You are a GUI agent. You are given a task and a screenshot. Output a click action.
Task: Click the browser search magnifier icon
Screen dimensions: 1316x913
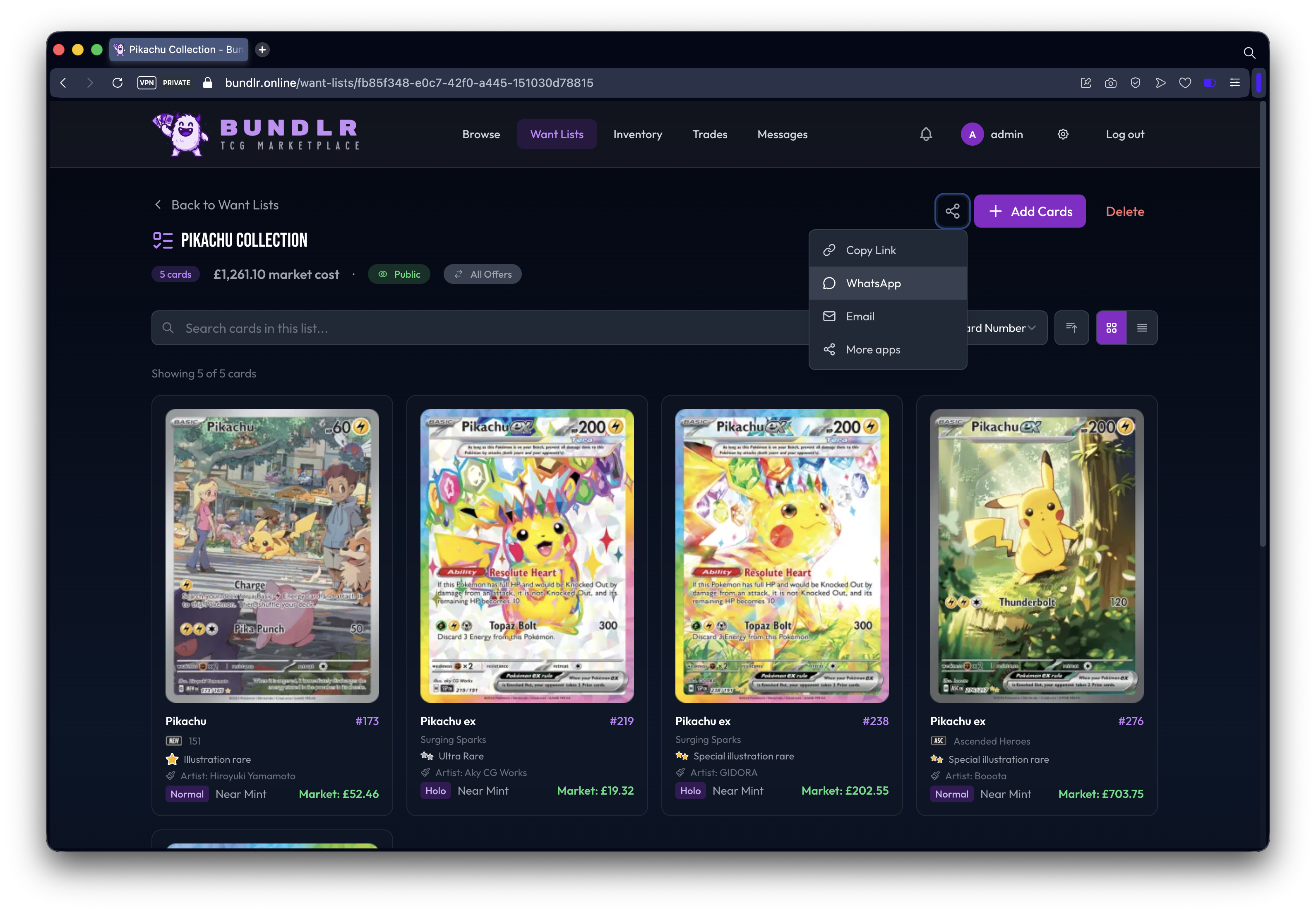coord(1249,53)
